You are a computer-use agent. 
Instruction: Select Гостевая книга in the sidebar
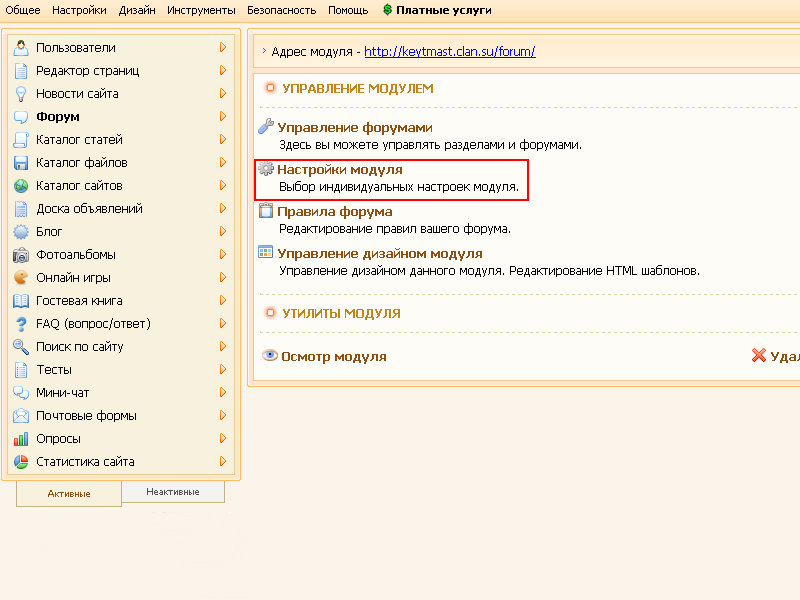pos(79,301)
